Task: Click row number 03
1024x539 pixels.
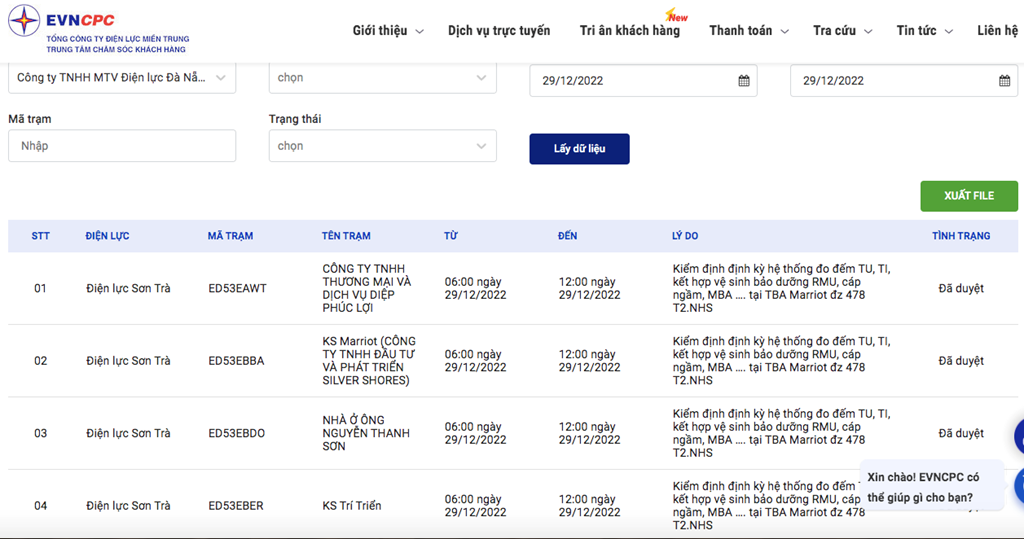Action: (x=40, y=433)
